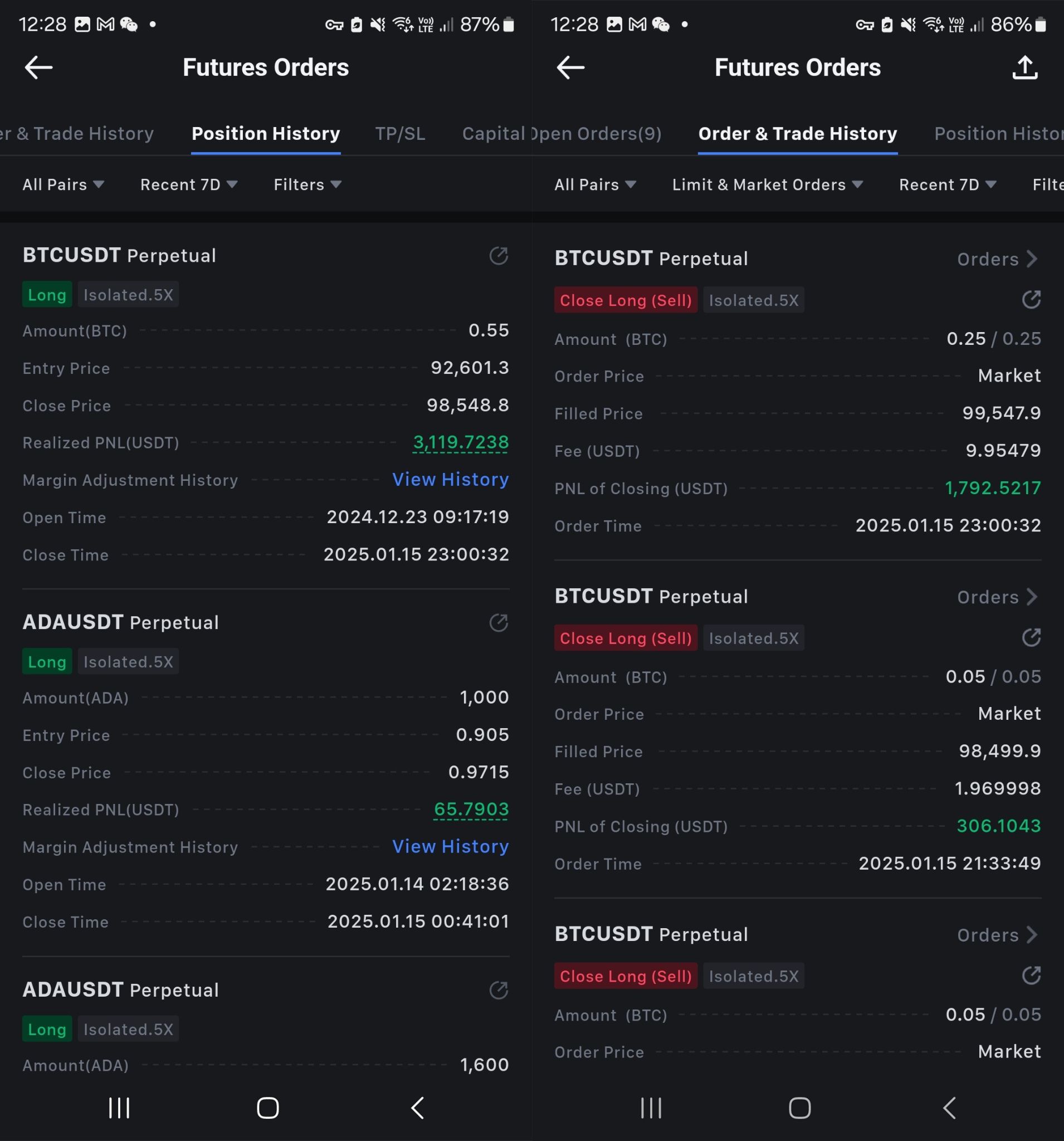This screenshot has height=1141, width=1064.
Task: Share the order with filled price 98,499.9
Action: point(1031,638)
